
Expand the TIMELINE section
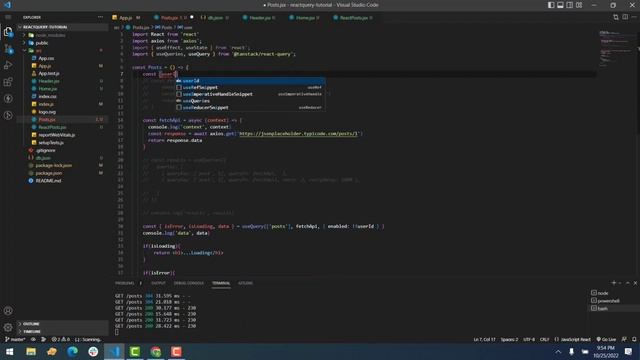32,331
